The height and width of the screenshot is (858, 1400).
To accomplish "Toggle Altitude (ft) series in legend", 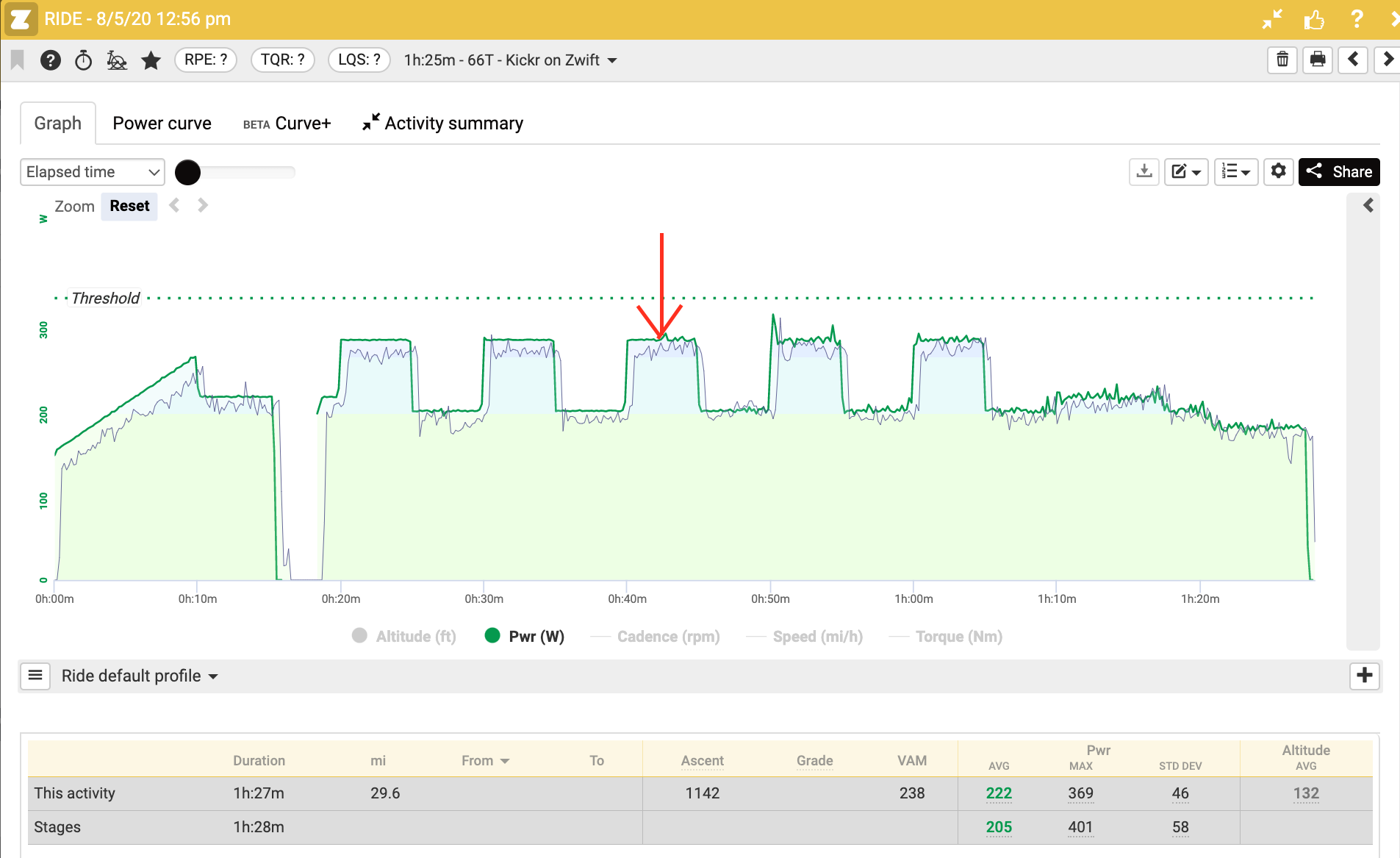I will coord(404,637).
